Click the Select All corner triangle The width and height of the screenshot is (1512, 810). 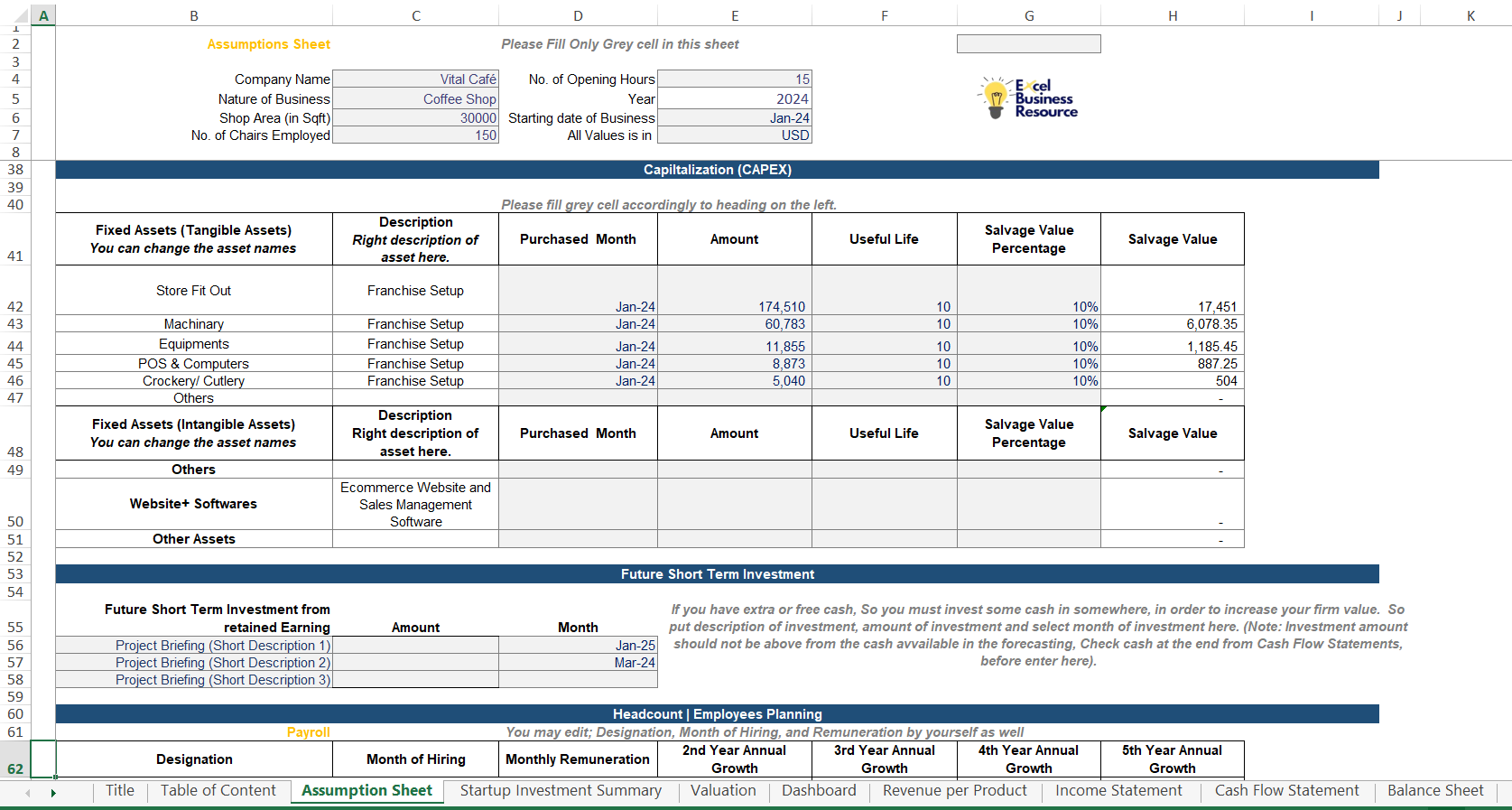tap(20, 16)
